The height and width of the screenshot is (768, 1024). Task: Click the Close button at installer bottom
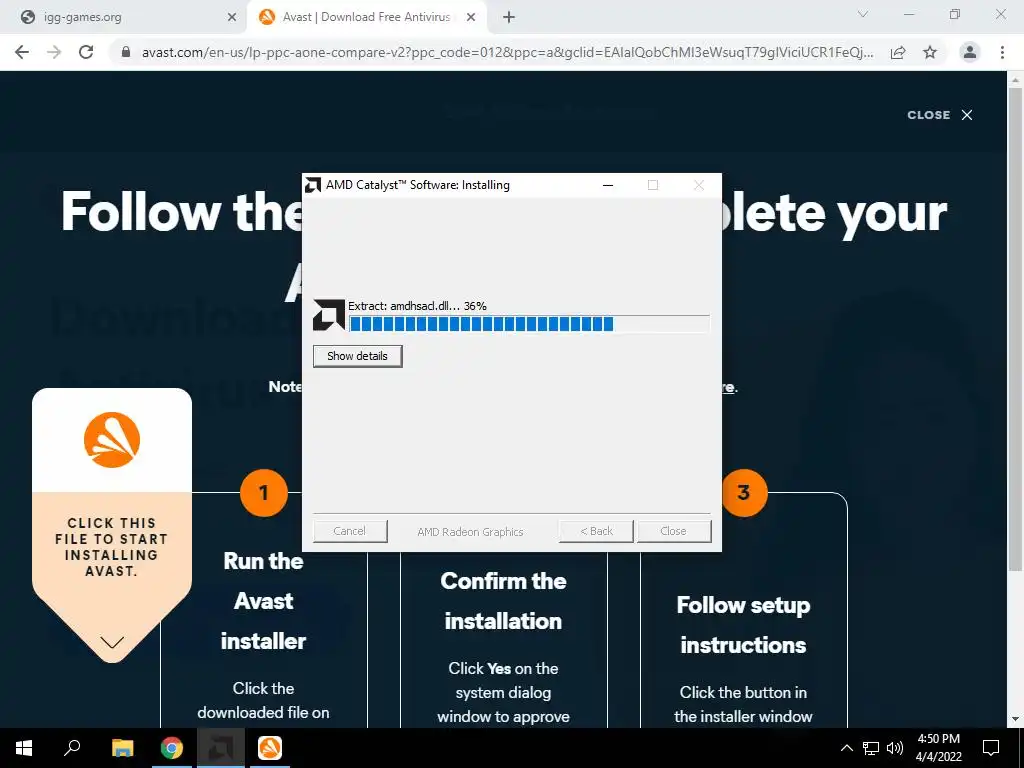pos(674,531)
